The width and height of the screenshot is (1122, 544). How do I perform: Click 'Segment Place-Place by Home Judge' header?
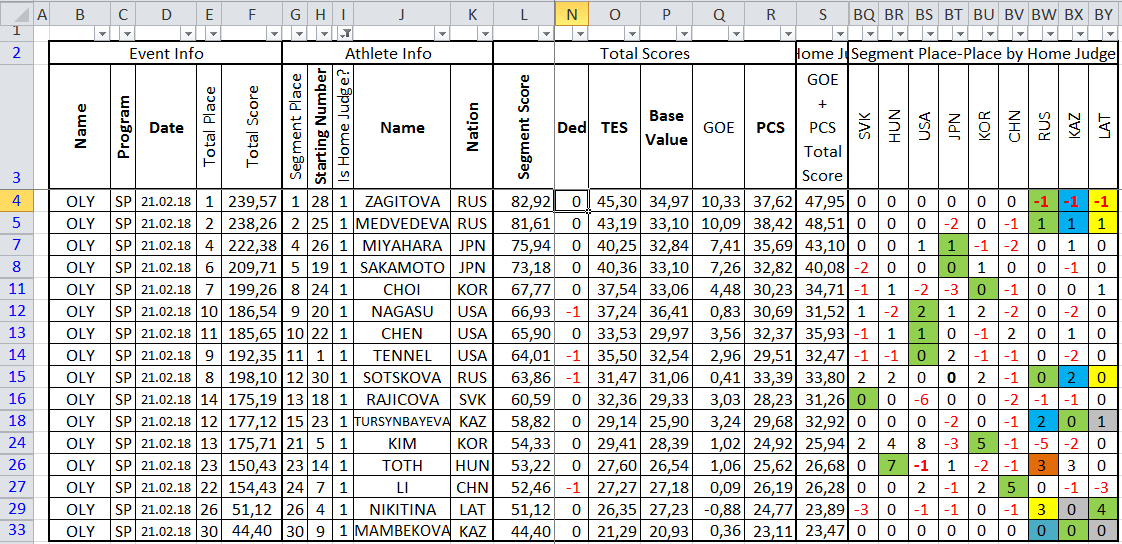click(x=984, y=53)
